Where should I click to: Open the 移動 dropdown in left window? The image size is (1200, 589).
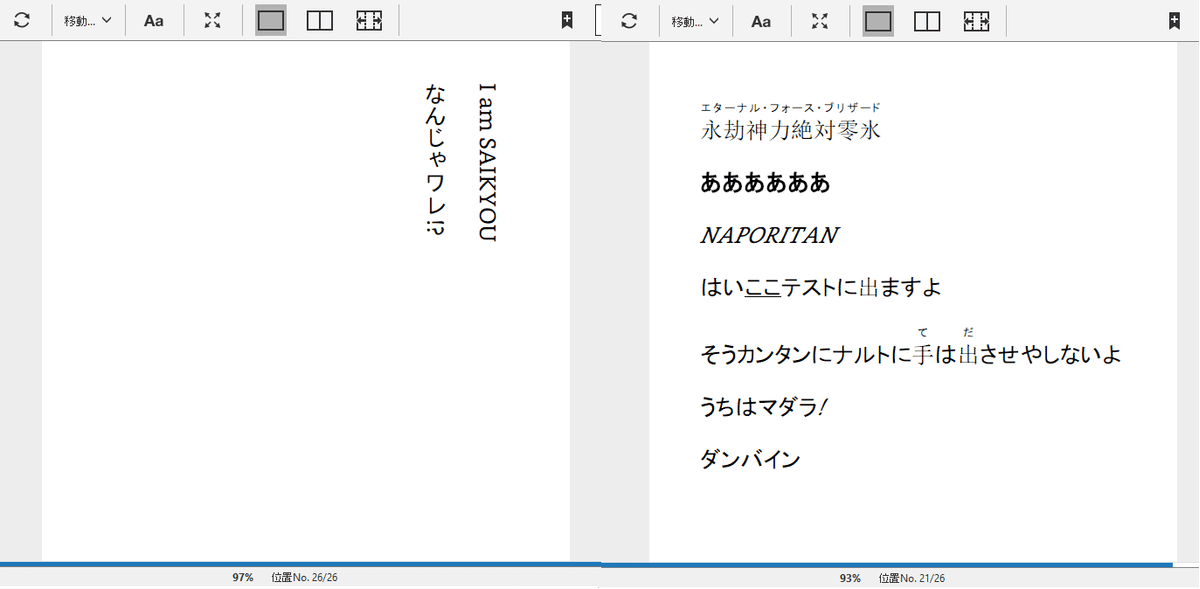[87, 20]
